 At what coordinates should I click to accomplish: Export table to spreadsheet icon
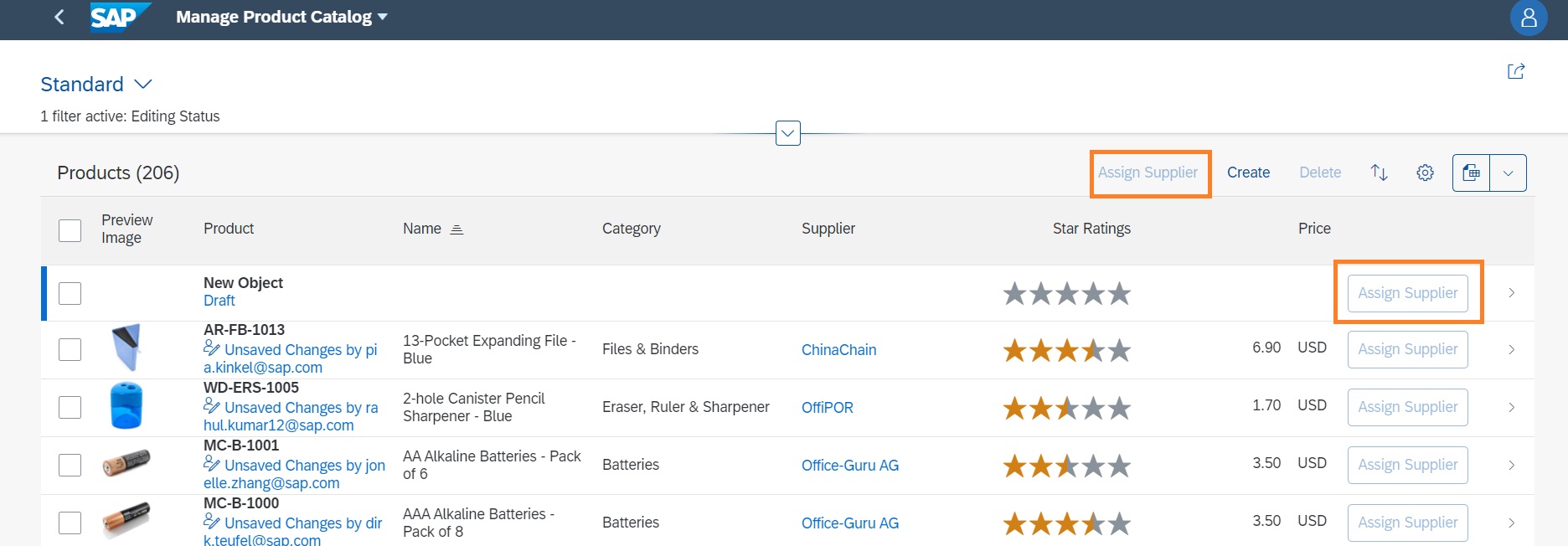pyautogui.click(x=1471, y=173)
